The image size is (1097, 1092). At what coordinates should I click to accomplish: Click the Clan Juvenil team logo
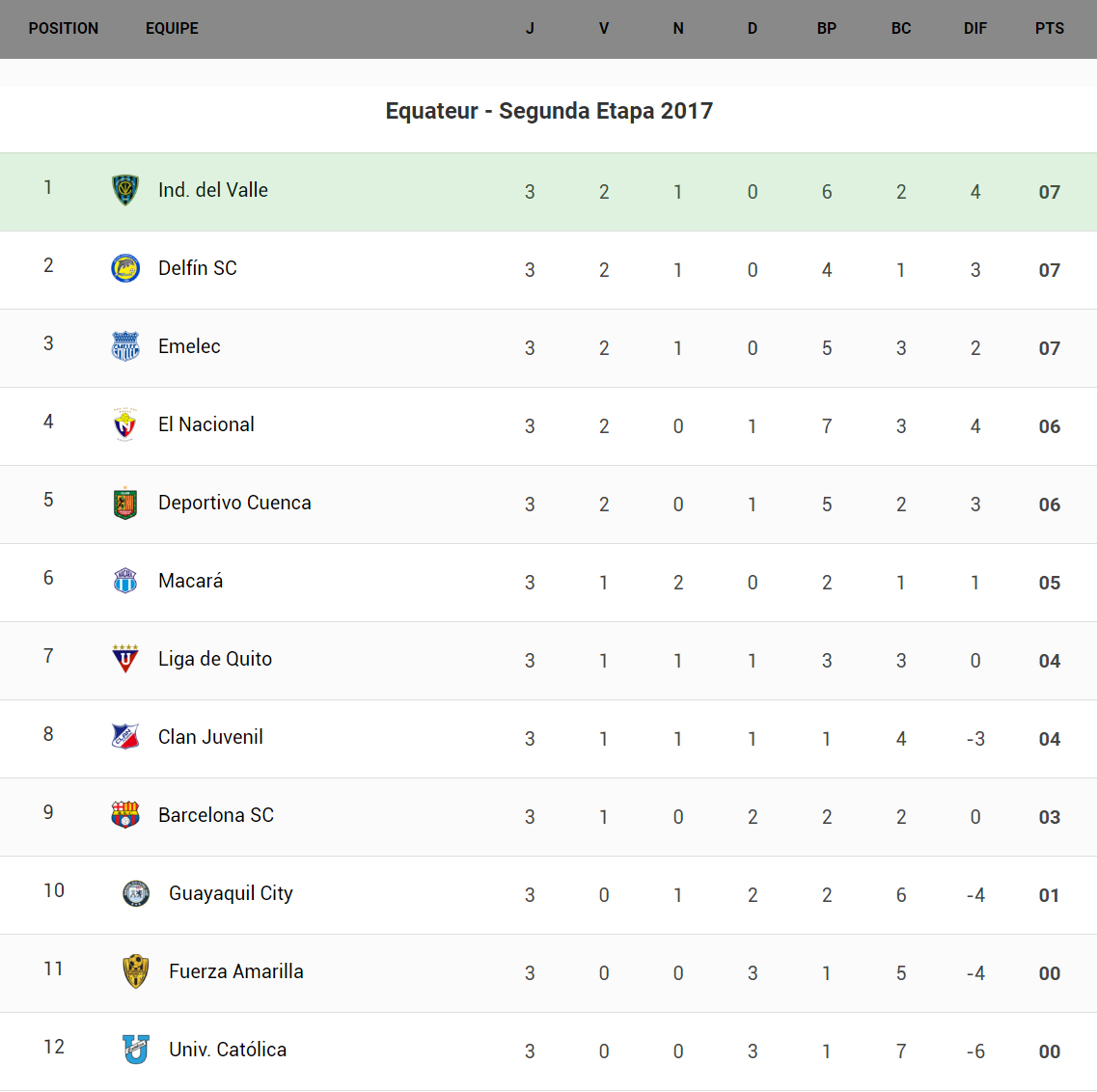(x=125, y=737)
